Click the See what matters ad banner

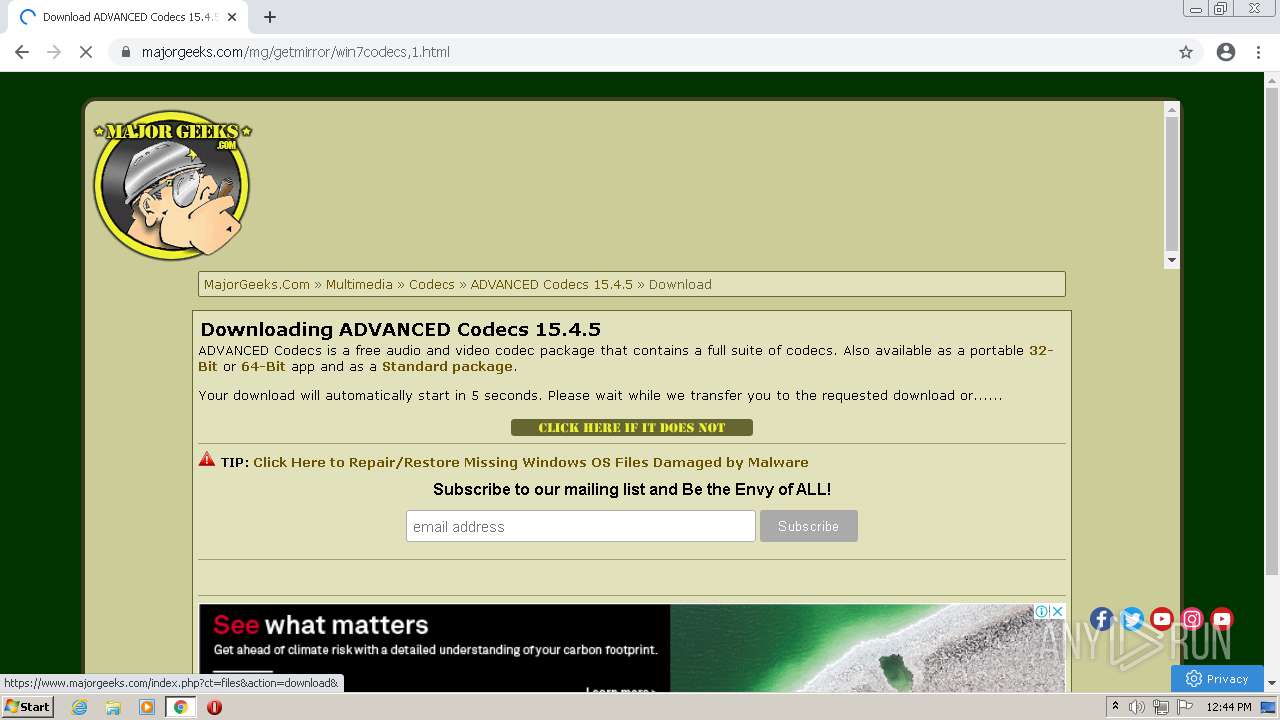coord(631,648)
